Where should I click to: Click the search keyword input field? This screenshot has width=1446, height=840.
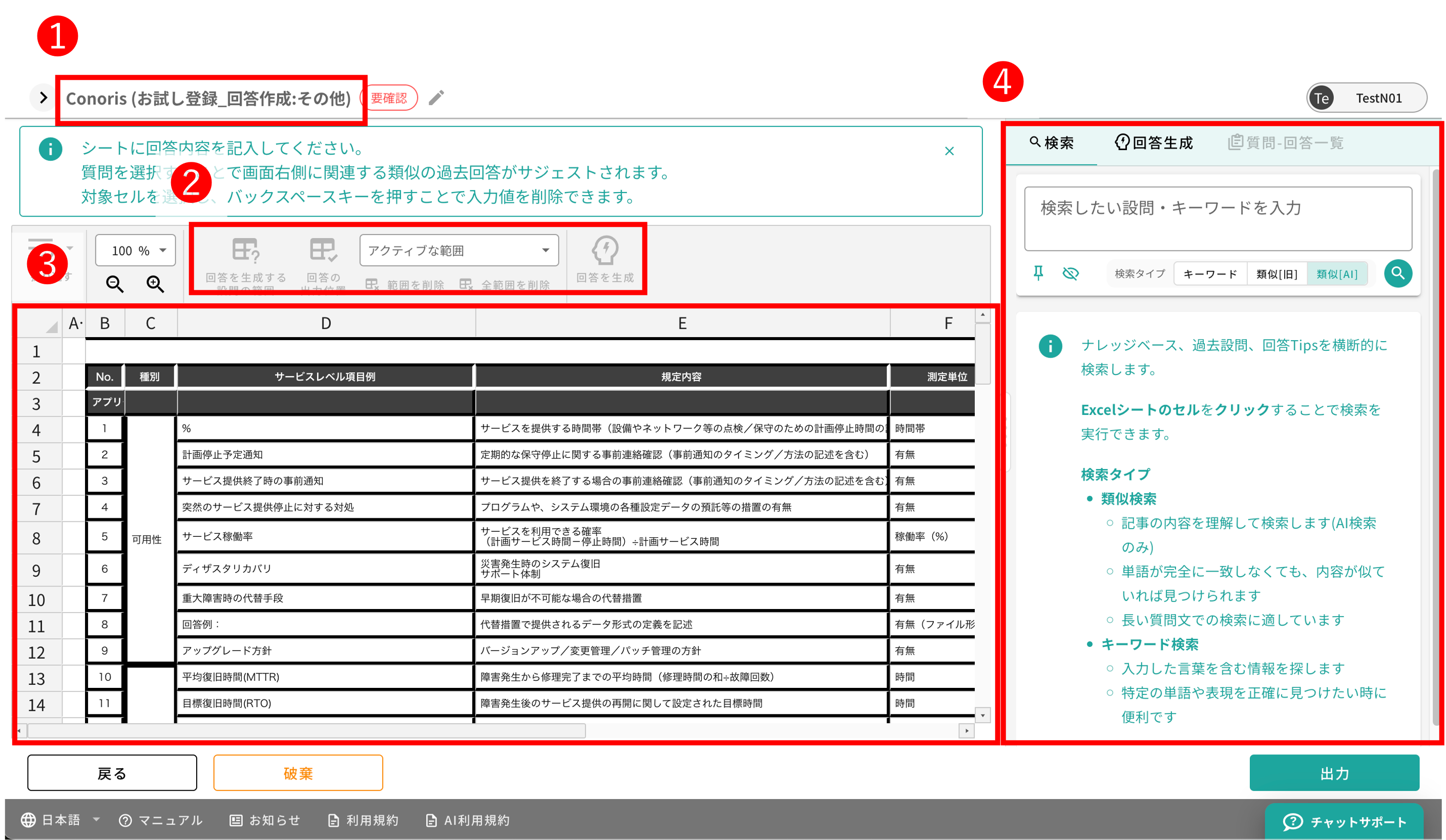[1218, 219]
